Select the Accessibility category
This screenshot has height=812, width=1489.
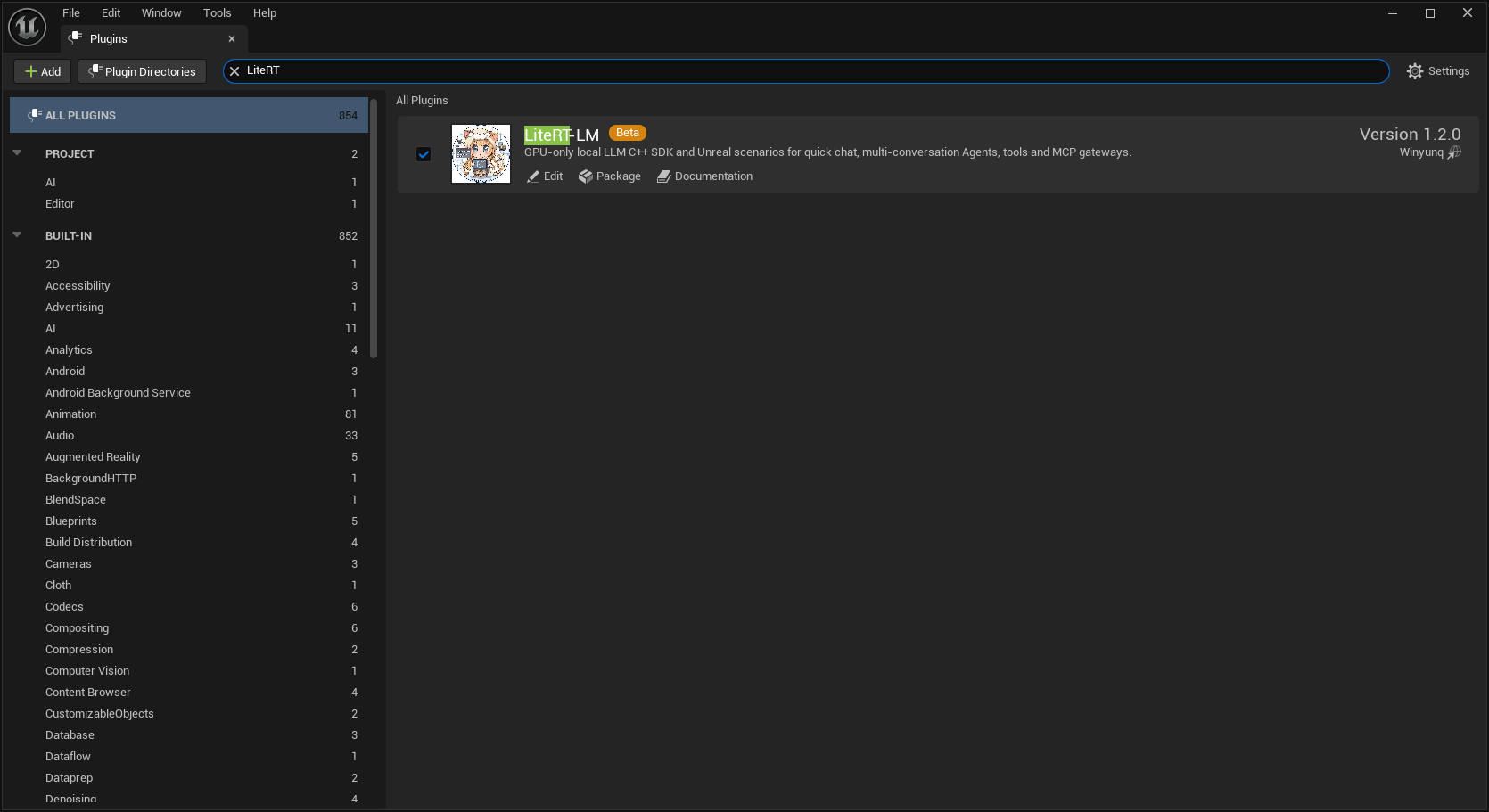point(189,285)
